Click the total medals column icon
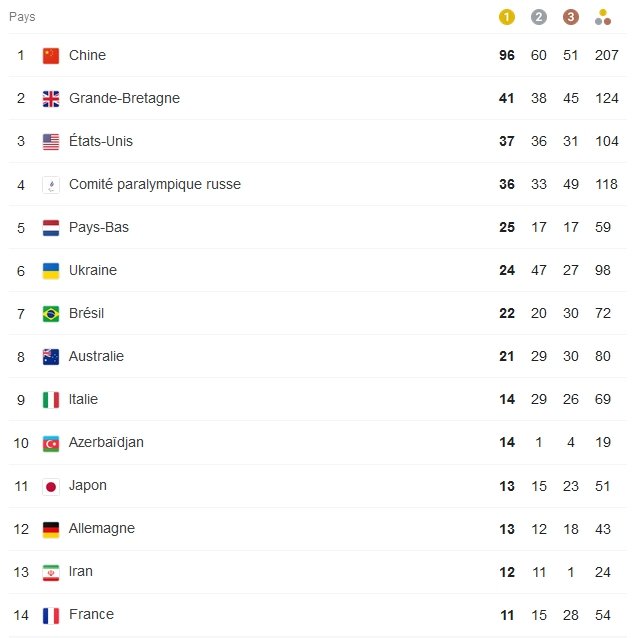 click(602, 17)
